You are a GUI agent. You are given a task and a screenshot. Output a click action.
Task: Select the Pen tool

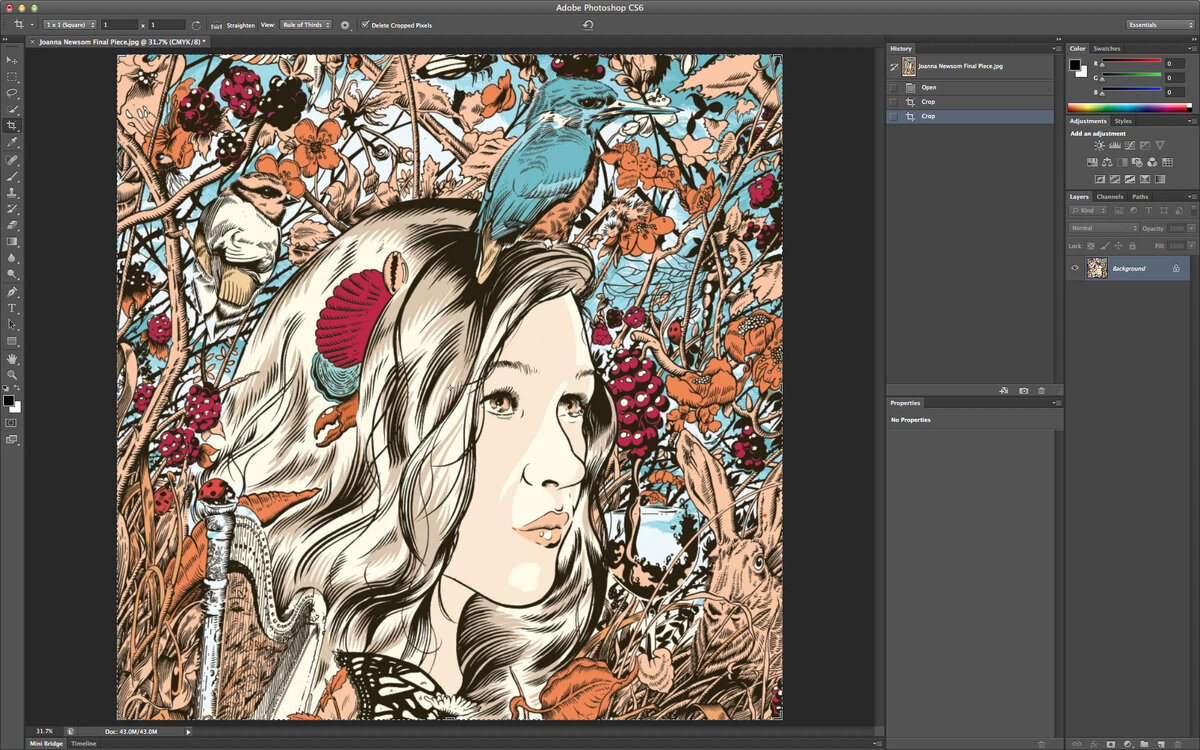(12, 291)
